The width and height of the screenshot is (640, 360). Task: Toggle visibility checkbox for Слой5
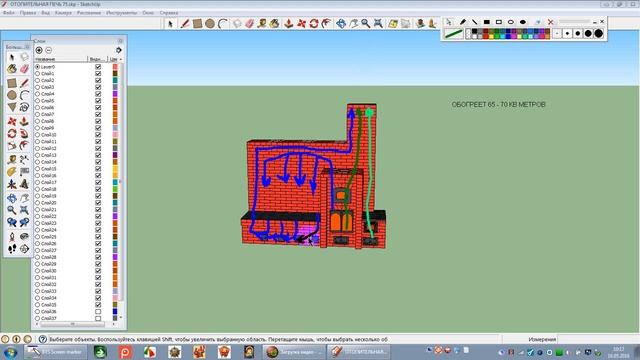pos(98,100)
